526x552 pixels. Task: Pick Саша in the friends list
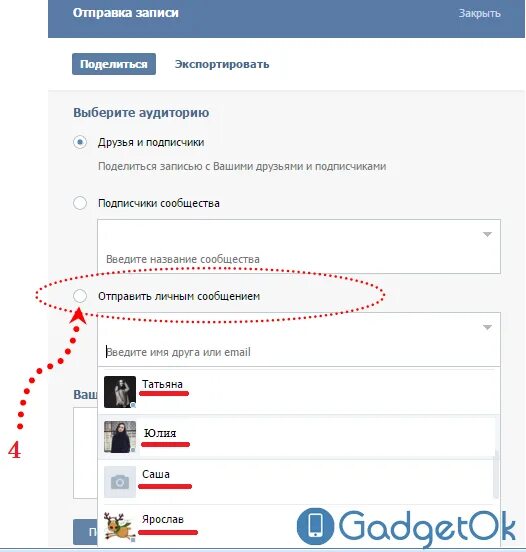[x=299, y=482]
